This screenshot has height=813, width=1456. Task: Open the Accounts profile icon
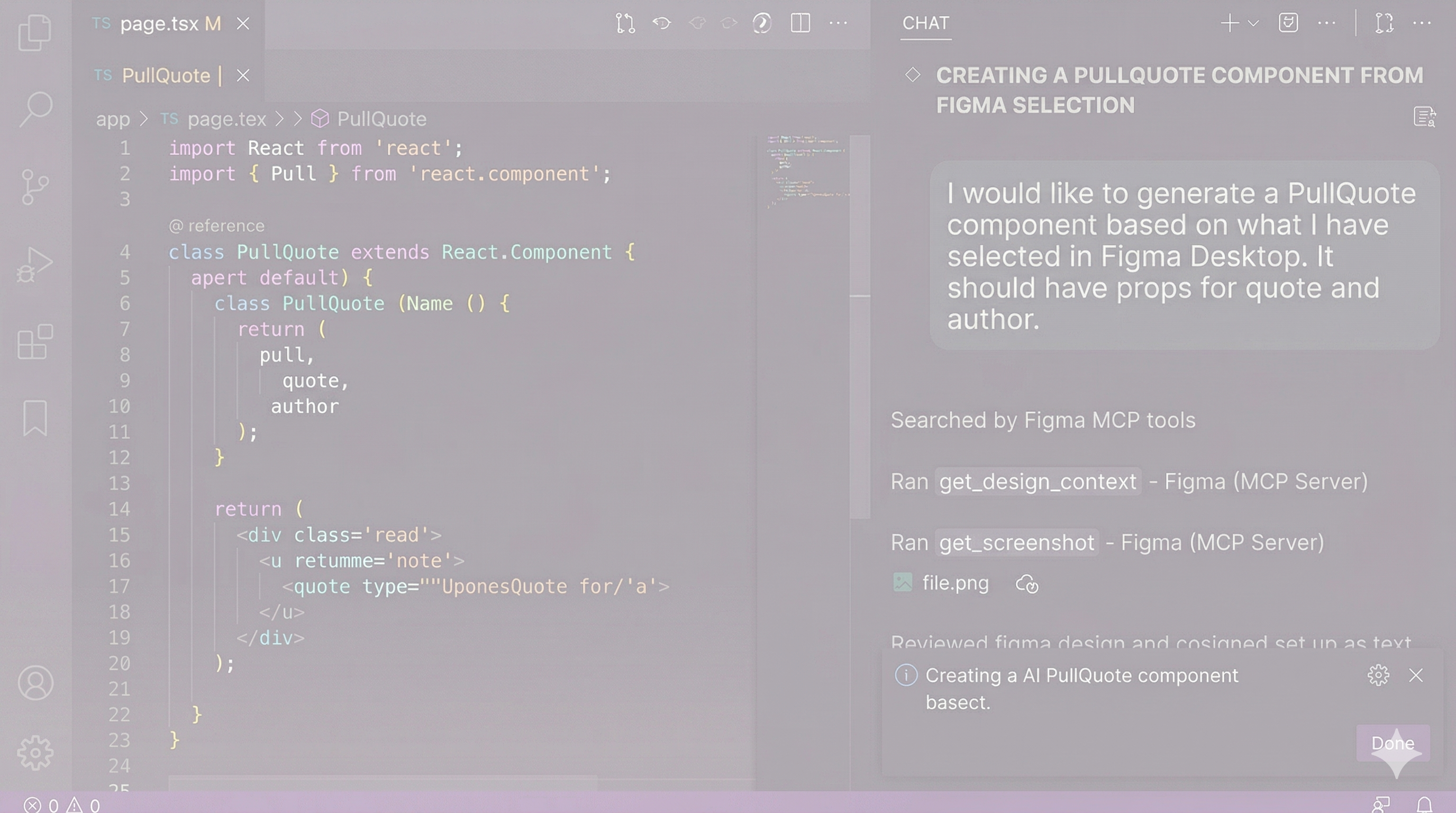point(35,683)
